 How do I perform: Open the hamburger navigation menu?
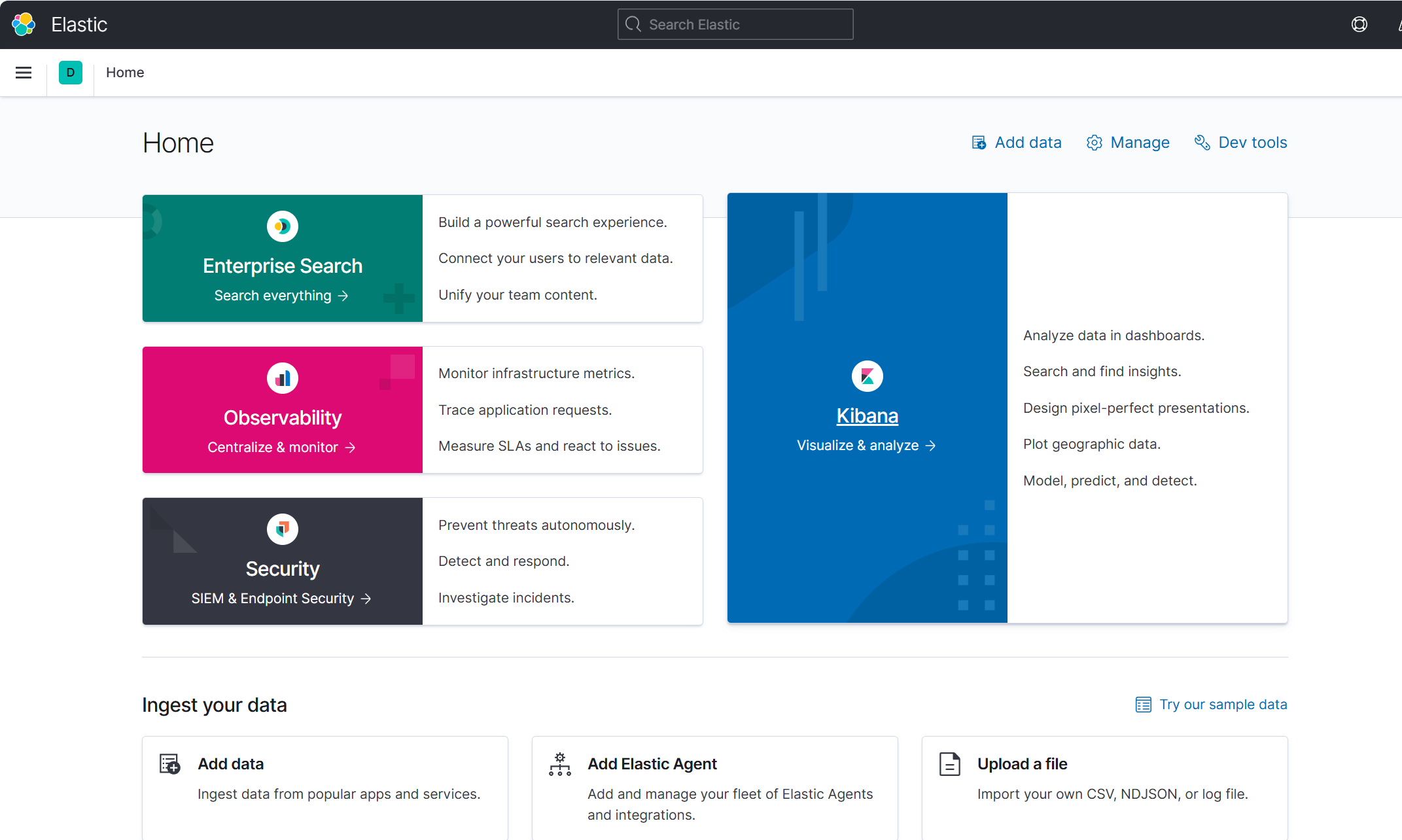[24, 73]
